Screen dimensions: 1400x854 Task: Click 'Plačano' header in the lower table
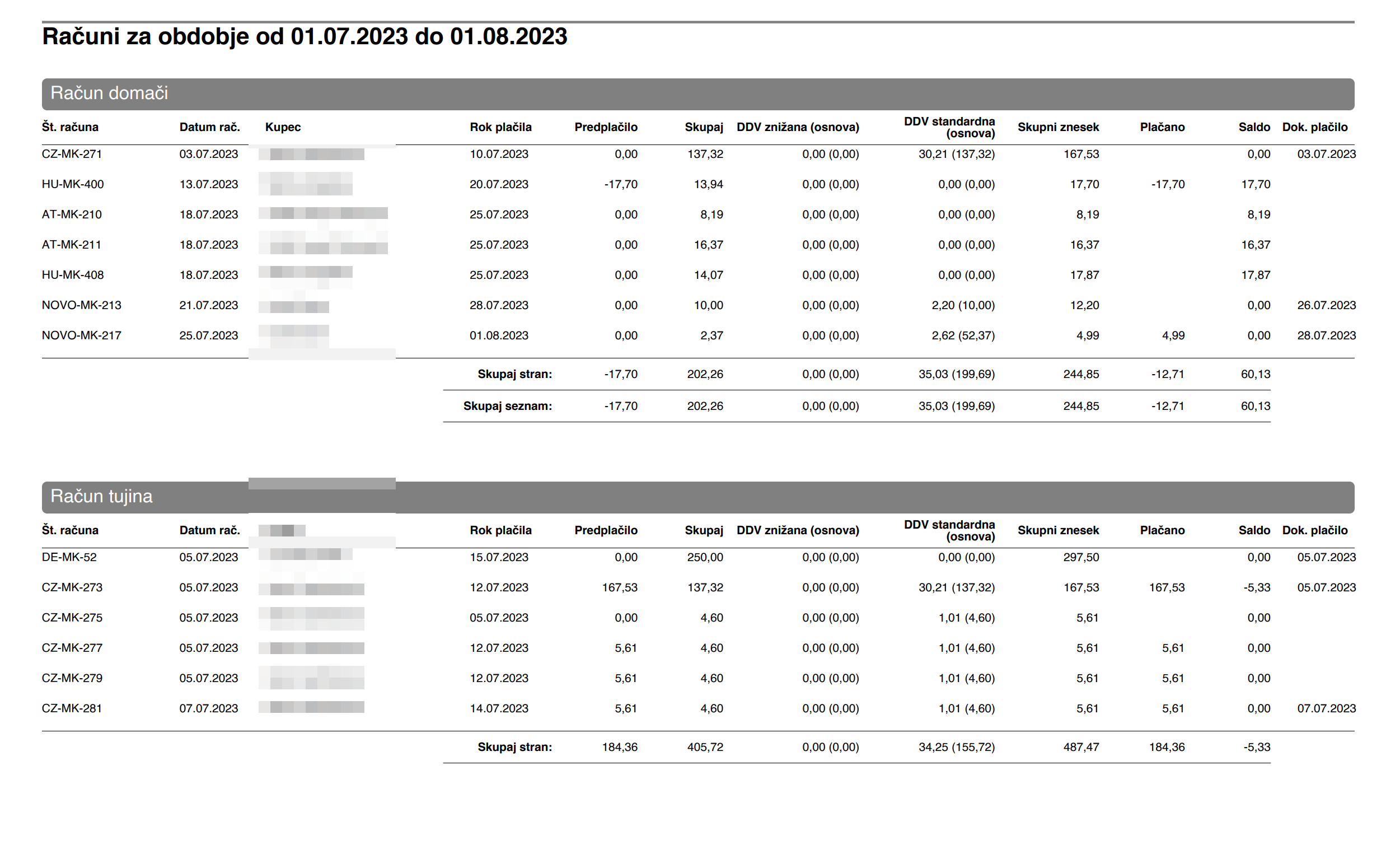pyautogui.click(x=1162, y=530)
